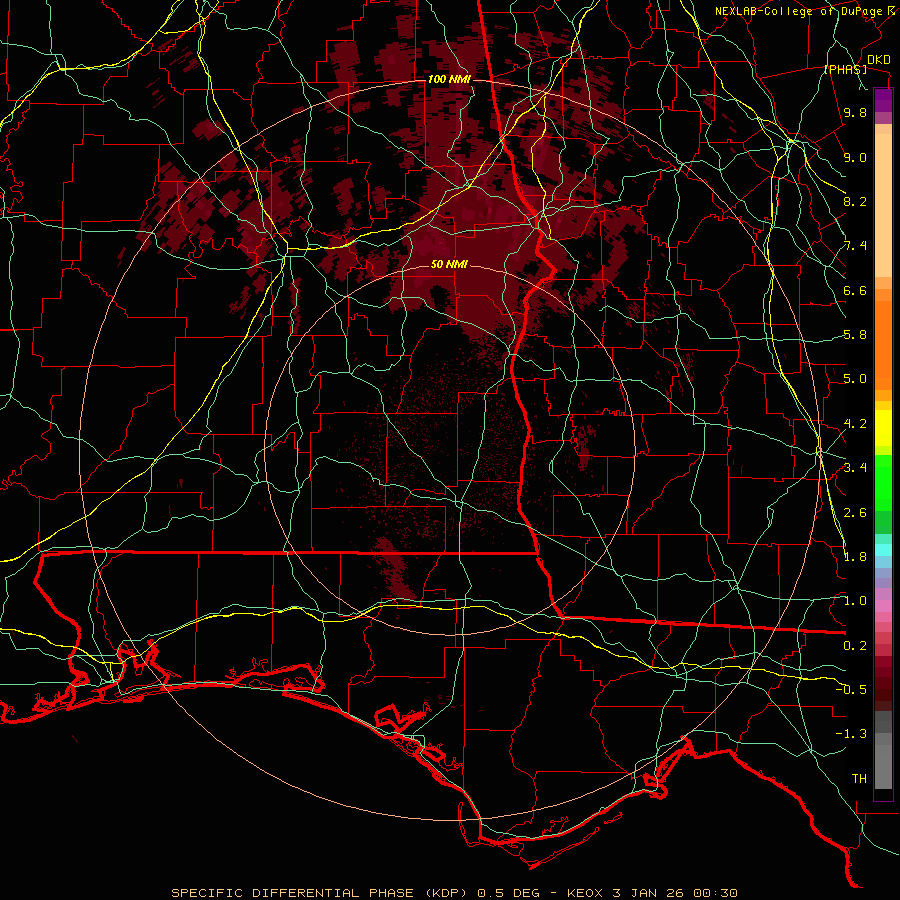The height and width of the screenshot is (900, 900).
Task: Click the 4.2 scale value
Action: (855, 424)
